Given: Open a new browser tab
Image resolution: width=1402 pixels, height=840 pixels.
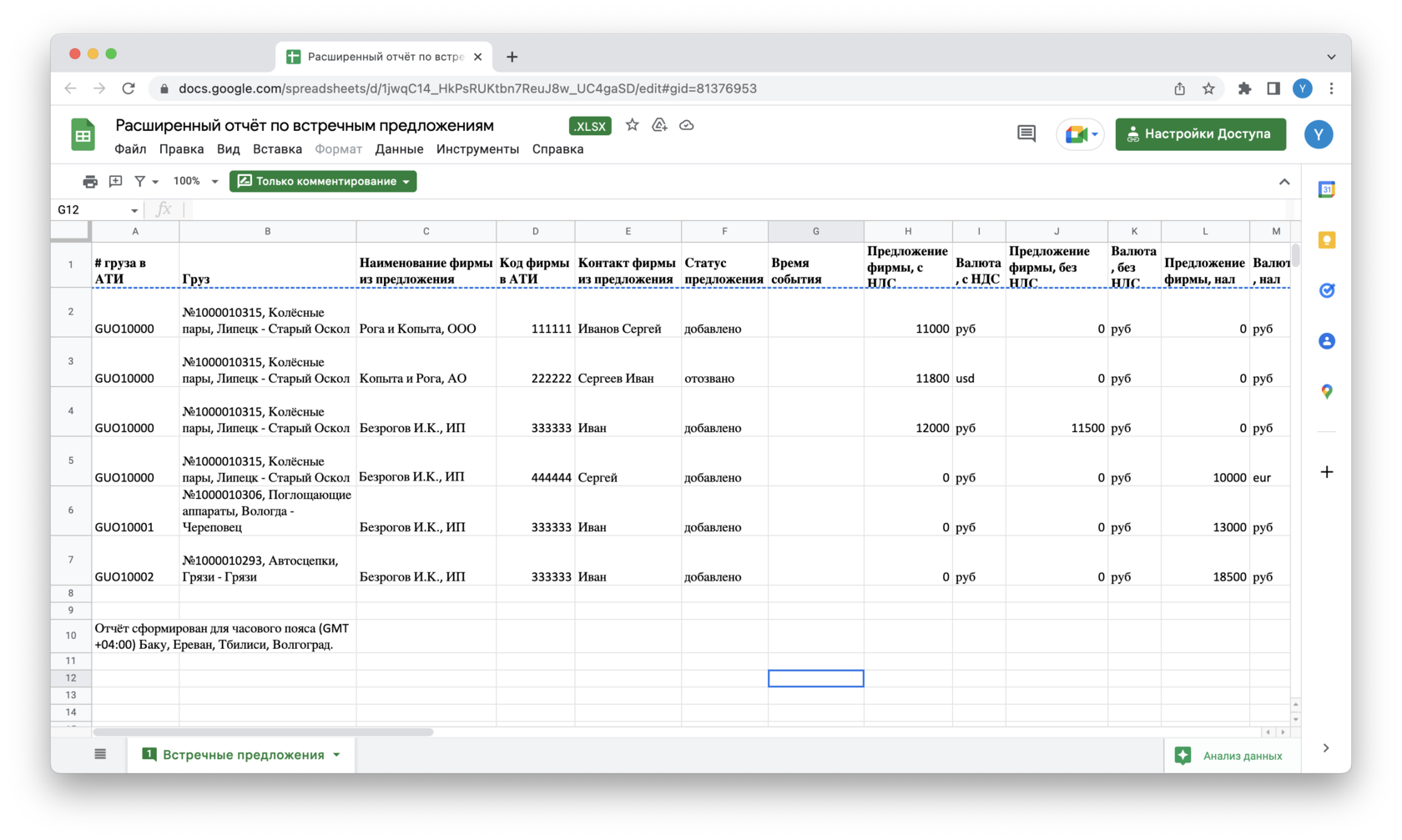Looking at the screenshot, I should [x=512, y=57].
